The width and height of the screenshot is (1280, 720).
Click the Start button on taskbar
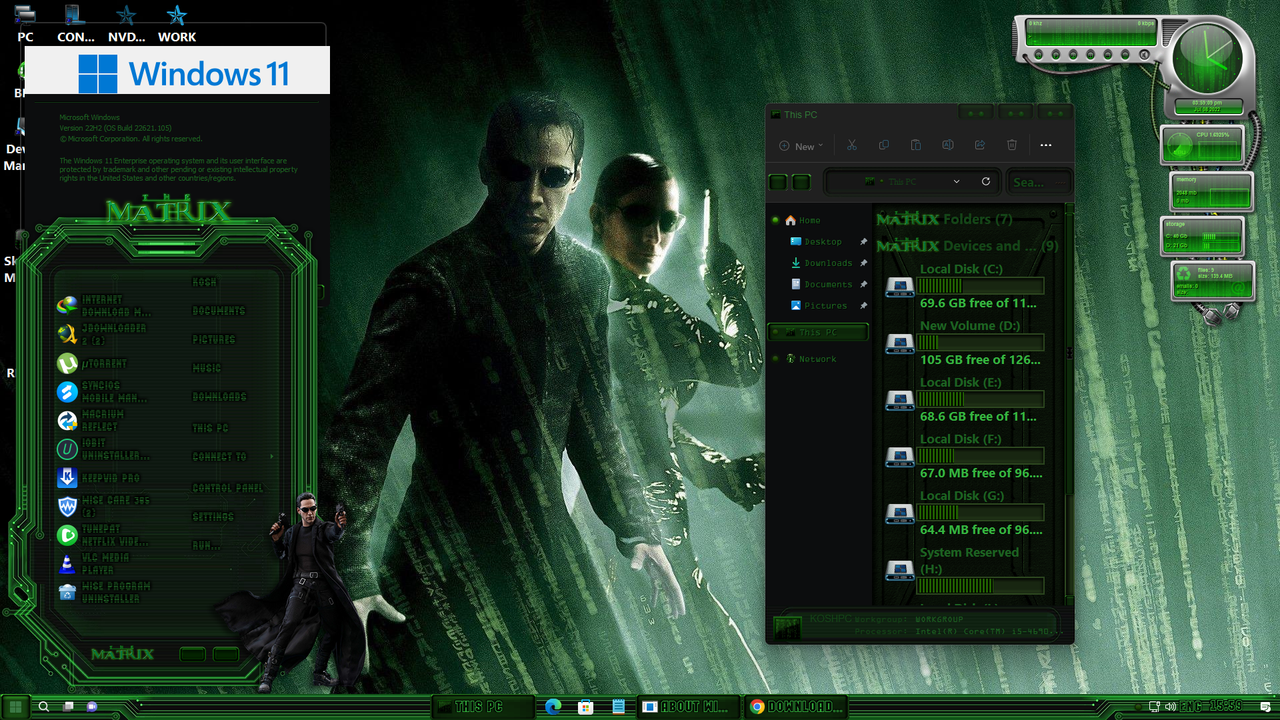click(15, 706)
